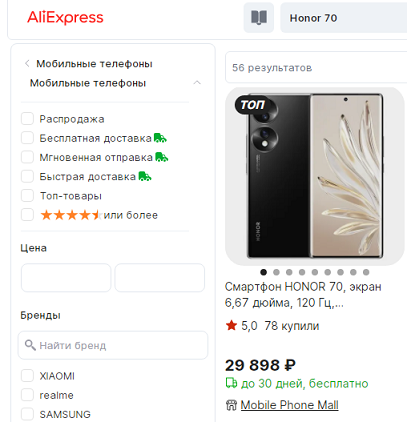Click the green delivery truck icon under price

click(x=231, y=383)
